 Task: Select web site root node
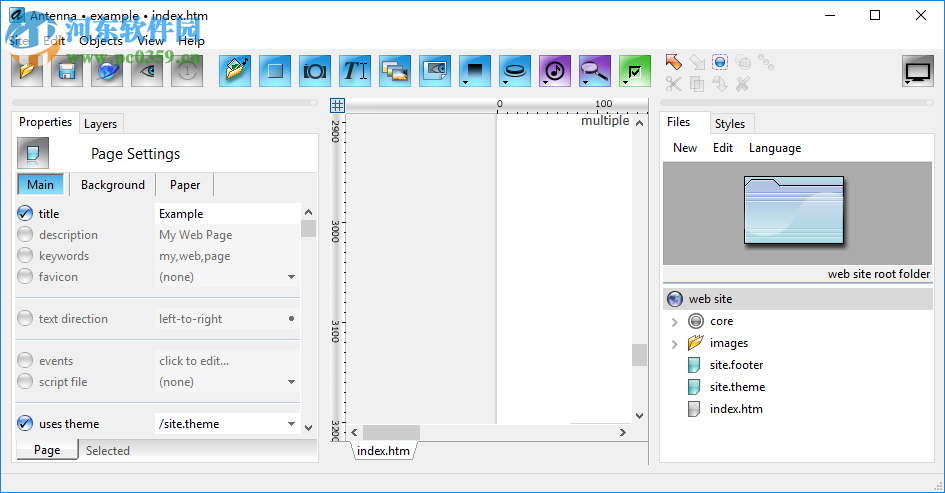coord(798,299)
